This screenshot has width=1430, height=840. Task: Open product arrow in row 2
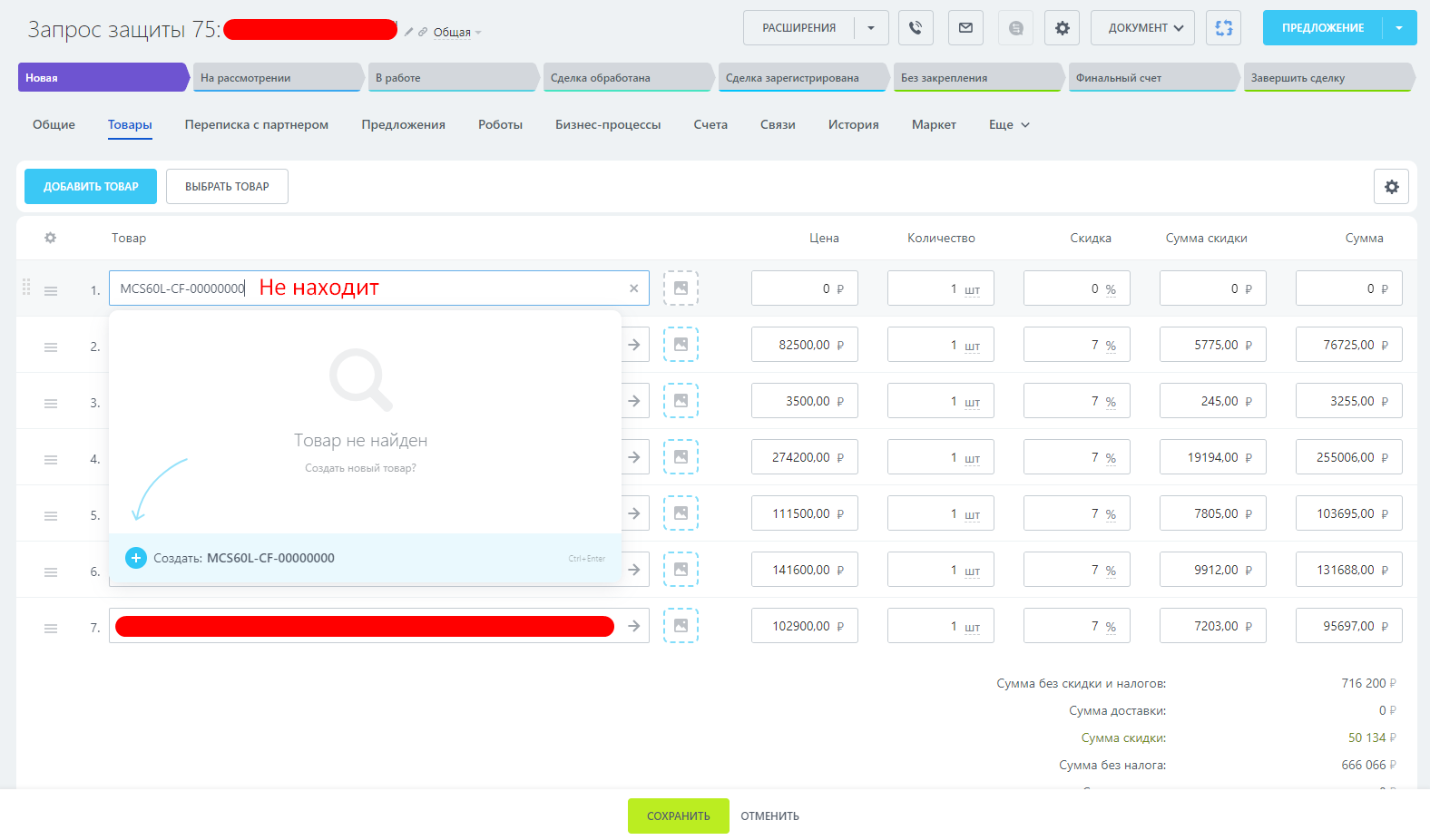634,345
